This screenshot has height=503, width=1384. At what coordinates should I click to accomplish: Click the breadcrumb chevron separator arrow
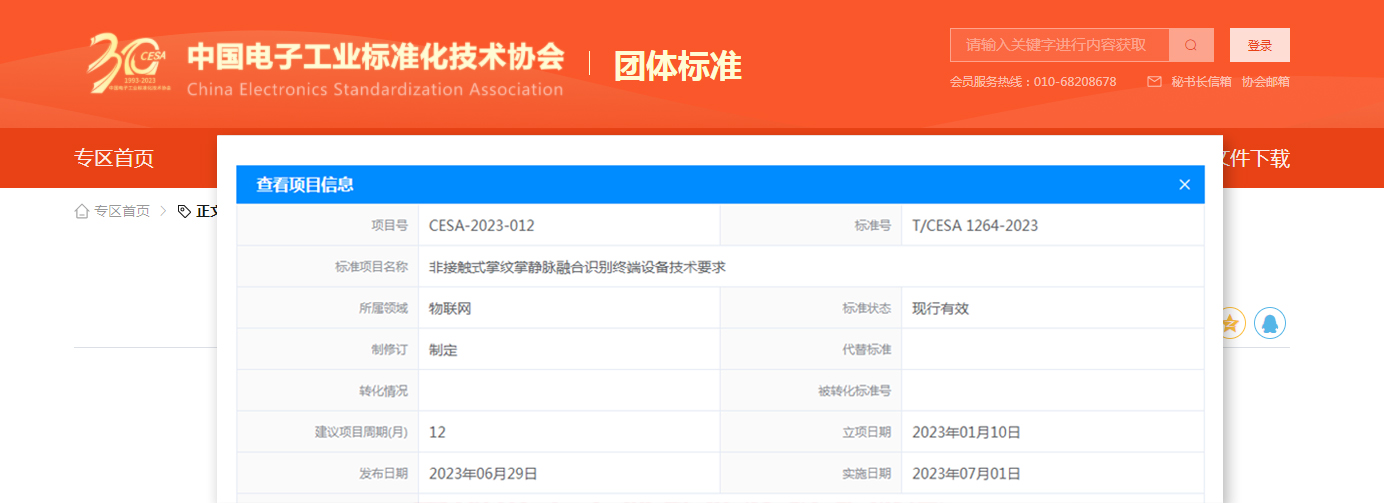[163, 211]
